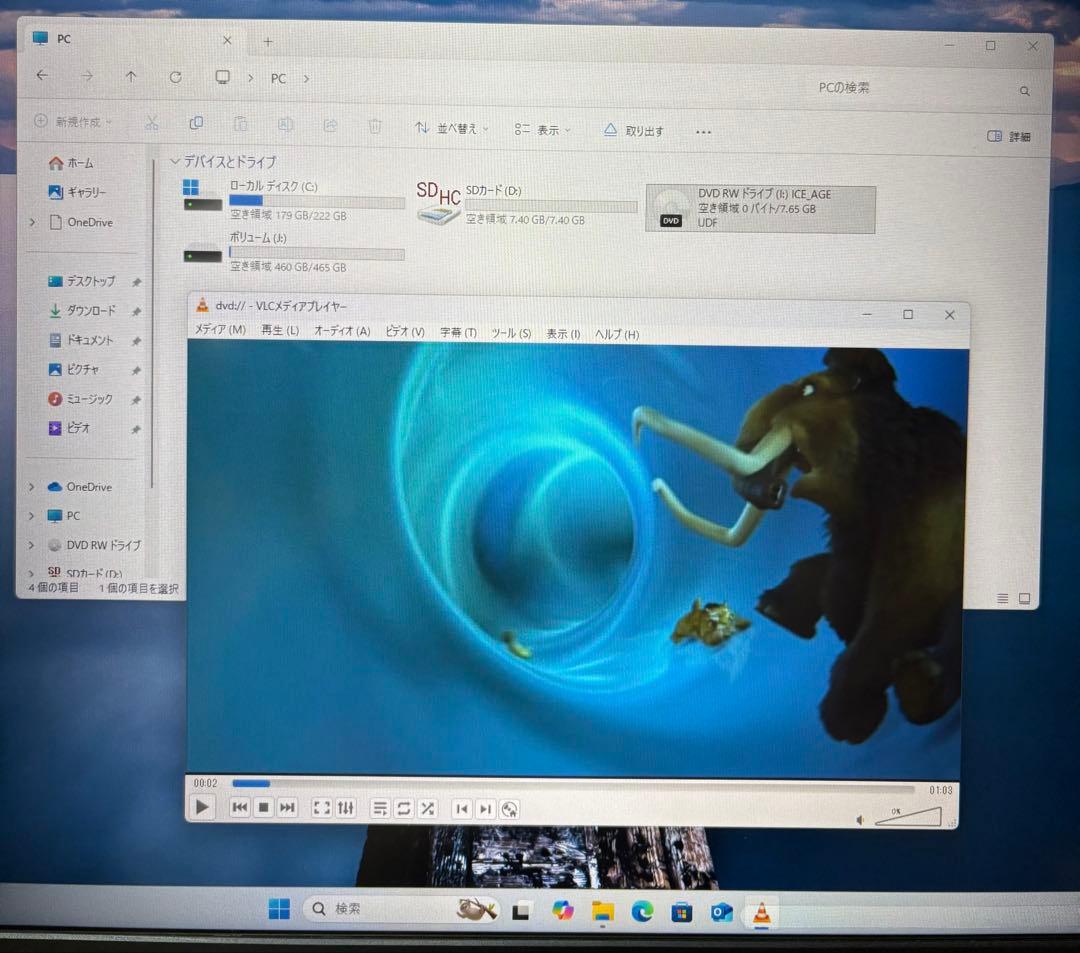Jump to previous media track in VLC
This screenshot has height=953, width=1080.
pos(240,808)
